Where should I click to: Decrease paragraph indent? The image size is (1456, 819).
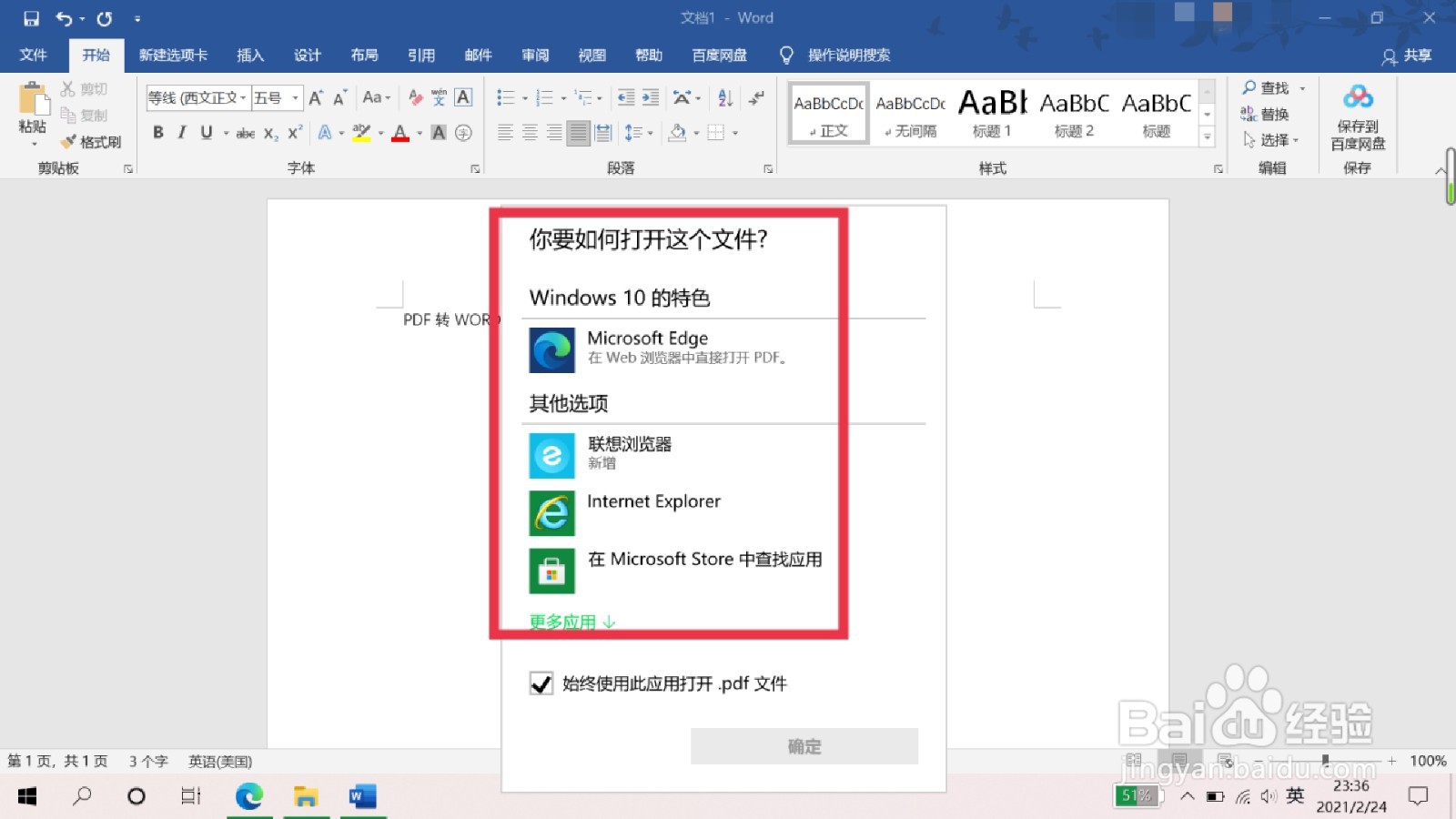coord(626,97)
